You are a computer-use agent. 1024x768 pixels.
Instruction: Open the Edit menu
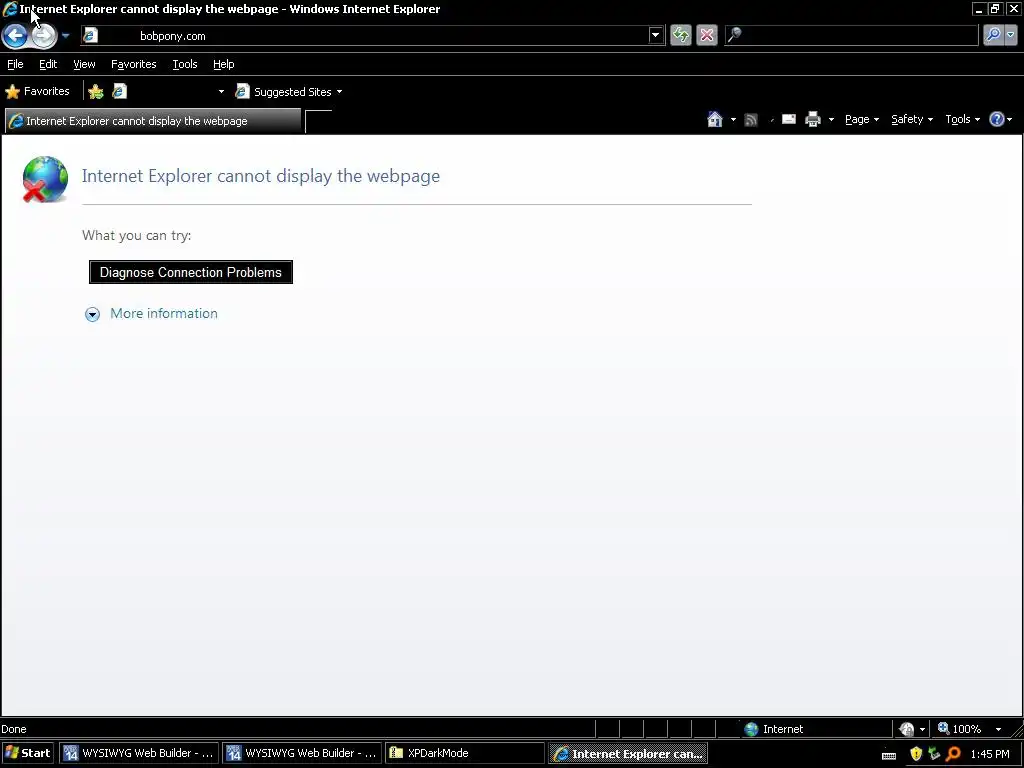(48, 64)
